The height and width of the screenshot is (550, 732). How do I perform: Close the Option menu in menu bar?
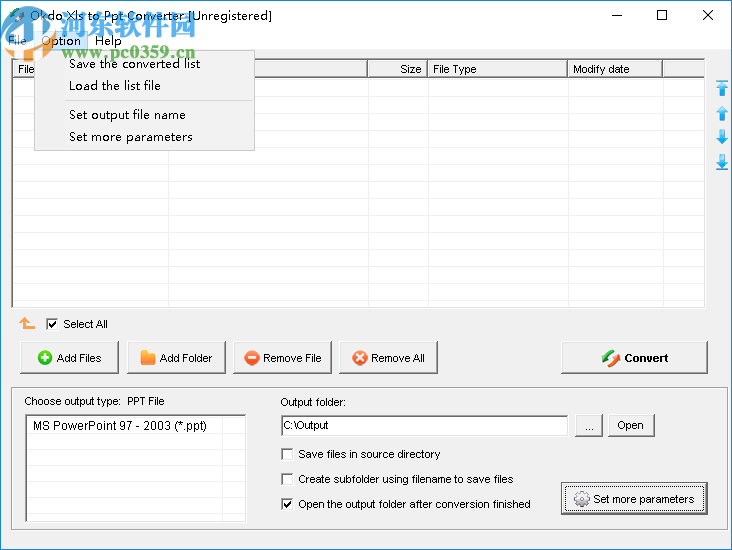pos(61,41)
